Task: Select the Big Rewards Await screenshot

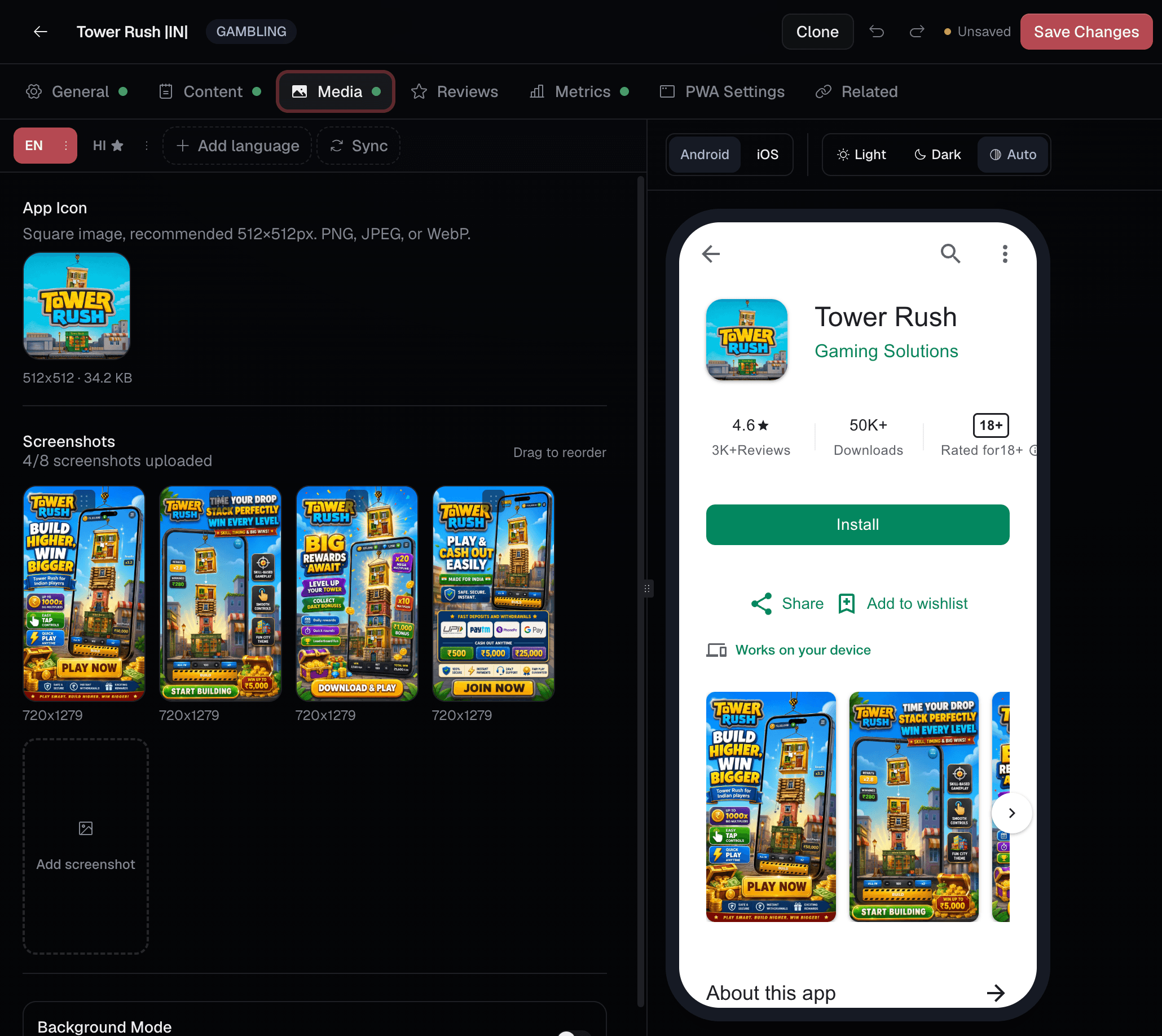Action: [357, 593]
